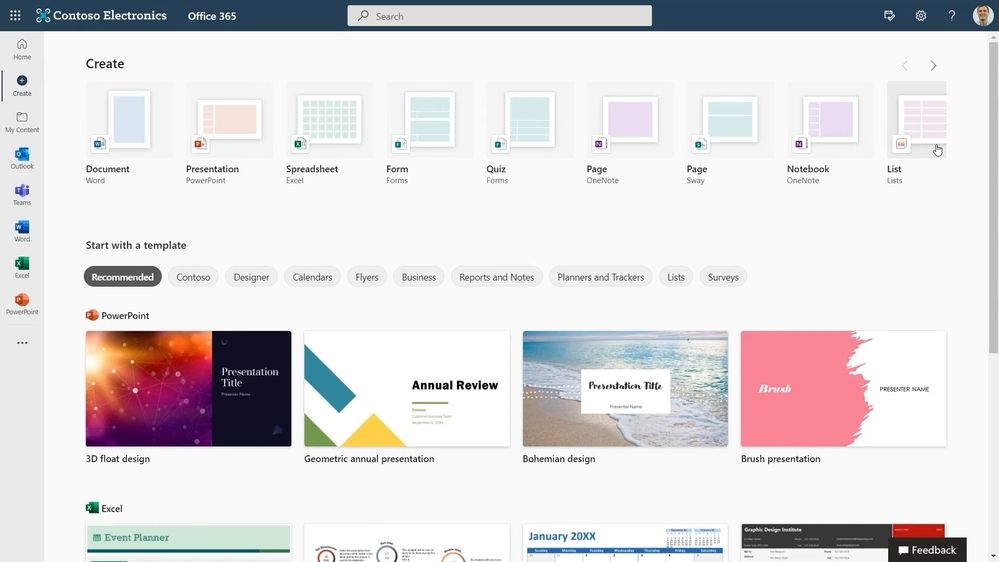The width and height of the screenshot is (999, 562).
Task: Select the Business template filter
Action: click(419, 277)
